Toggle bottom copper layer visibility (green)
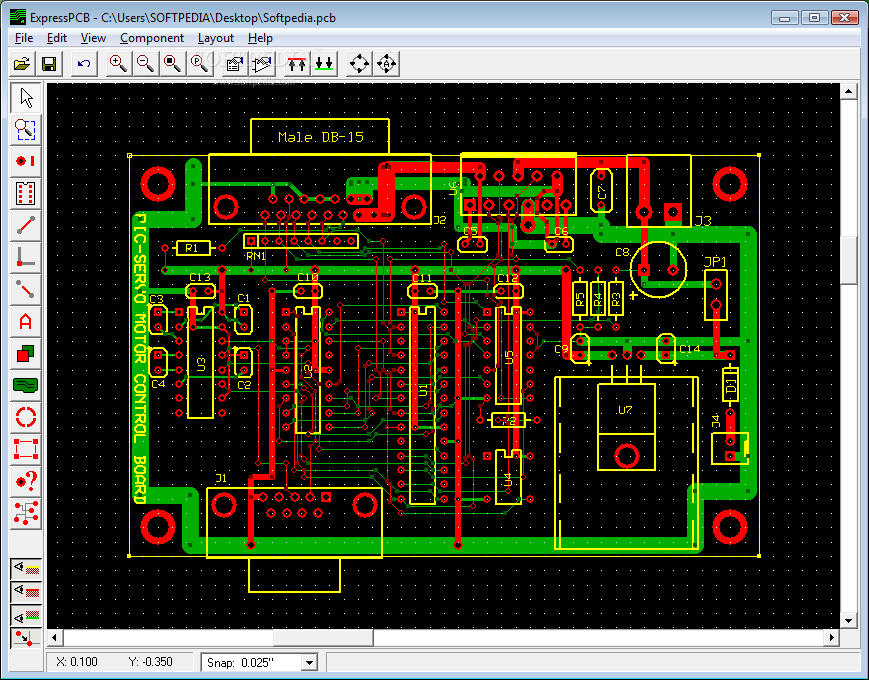The height and width of the screenshot is (680, 869). click(26, 613)
